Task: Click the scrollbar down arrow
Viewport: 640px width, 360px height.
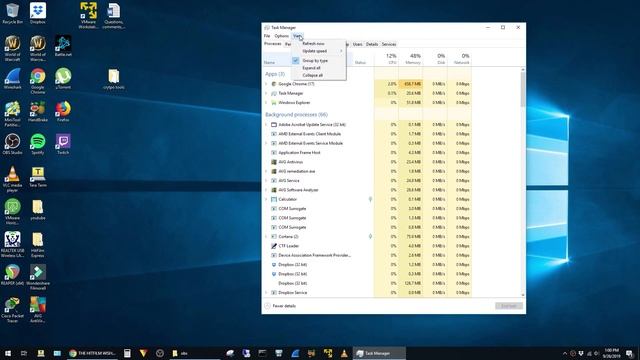Action: click(x=523, y=295)
